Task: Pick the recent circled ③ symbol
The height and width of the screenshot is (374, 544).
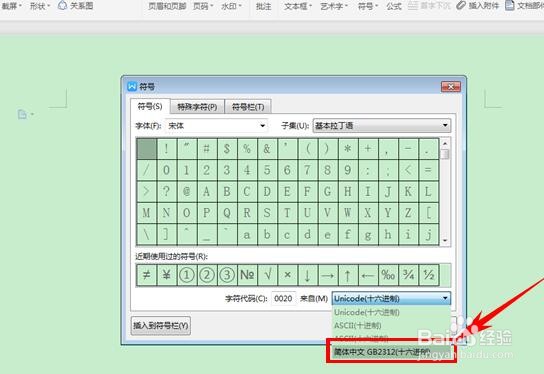Action: (x=227, y=275)
